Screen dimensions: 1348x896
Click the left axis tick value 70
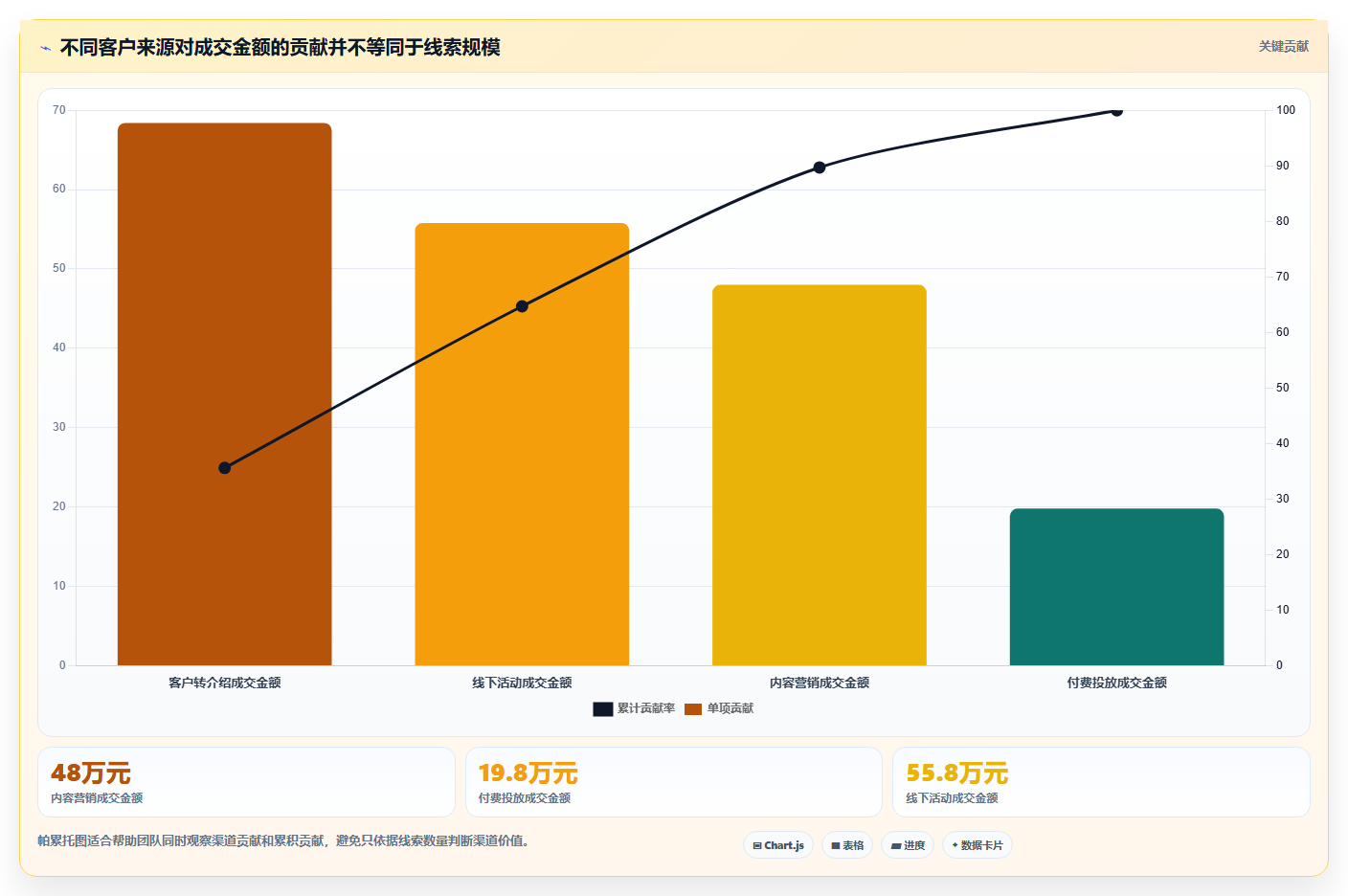pyautogui.click(x=59, y=110)
